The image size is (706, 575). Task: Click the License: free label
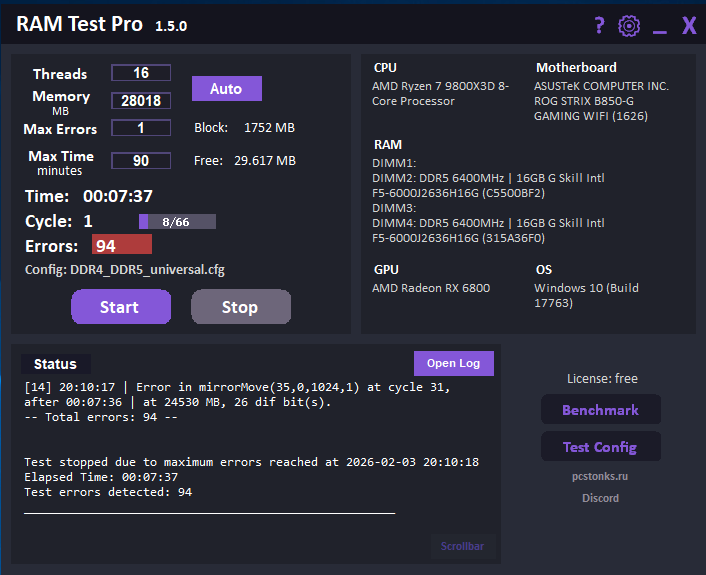point(602,379)
